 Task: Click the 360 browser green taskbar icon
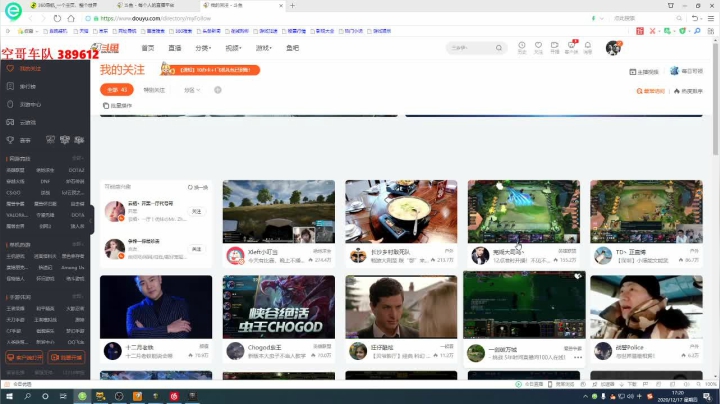(82, 396)
